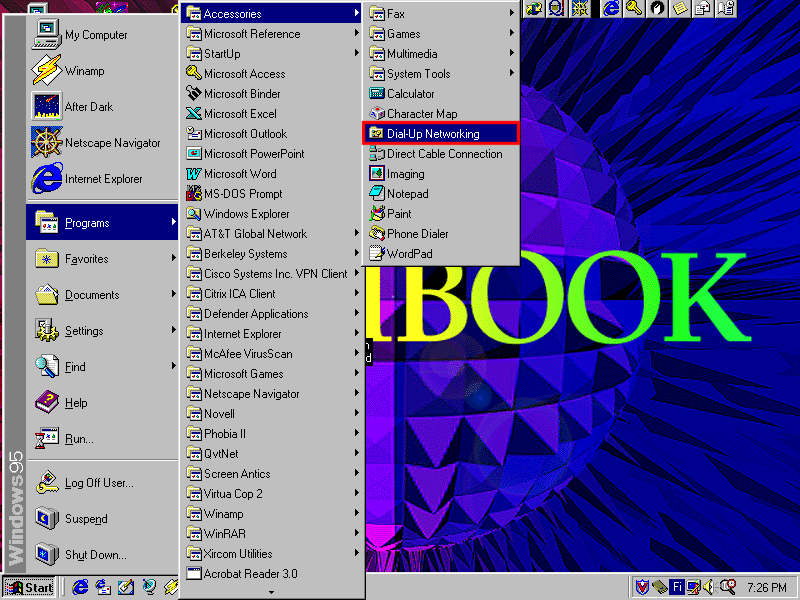
Task: Click the Outlook Express mail quick launch icon
Action: (104, 587)
